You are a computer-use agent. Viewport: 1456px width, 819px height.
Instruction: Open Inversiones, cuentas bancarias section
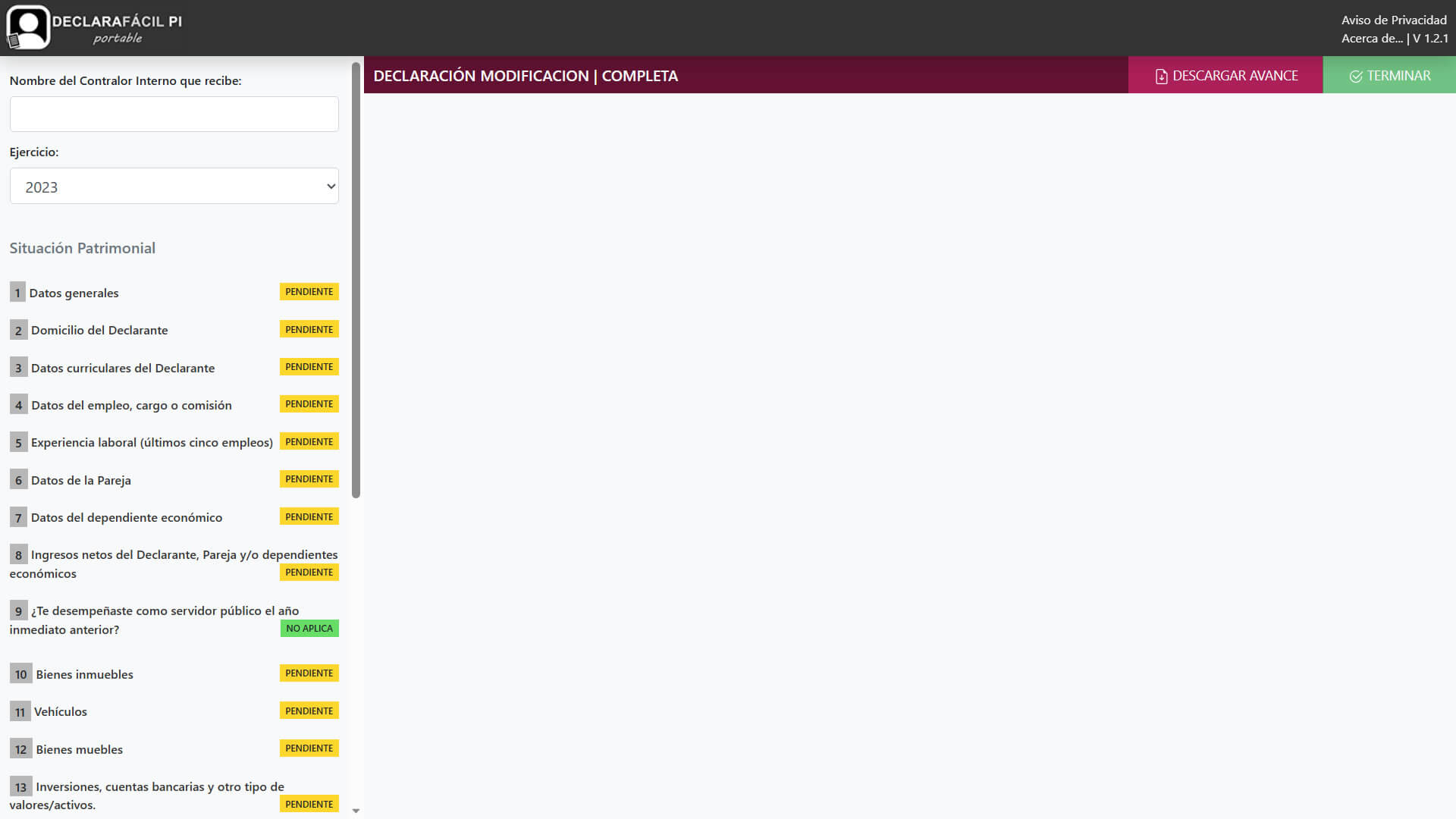[x=147, y=795]
